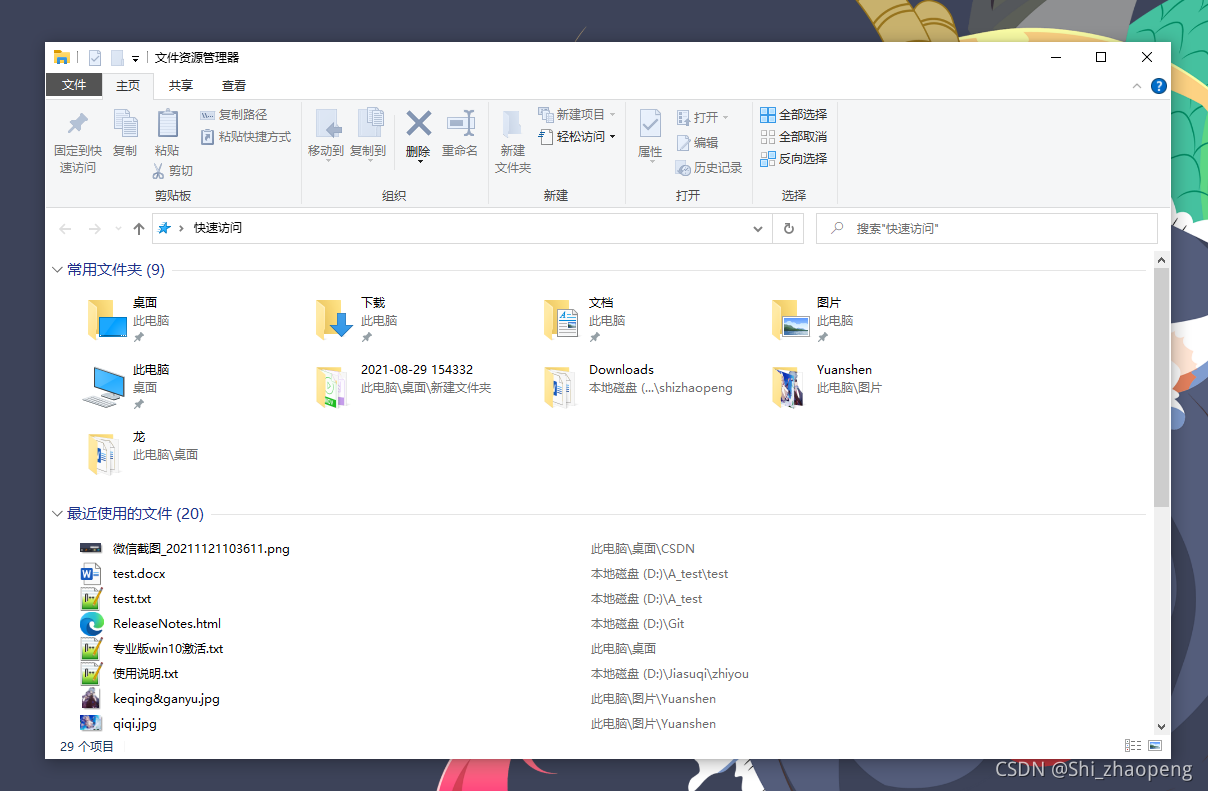Screen dimensions: 1208x791
Task: Click the Cut (剪切) scissors icon
Action: coord(159,171)
